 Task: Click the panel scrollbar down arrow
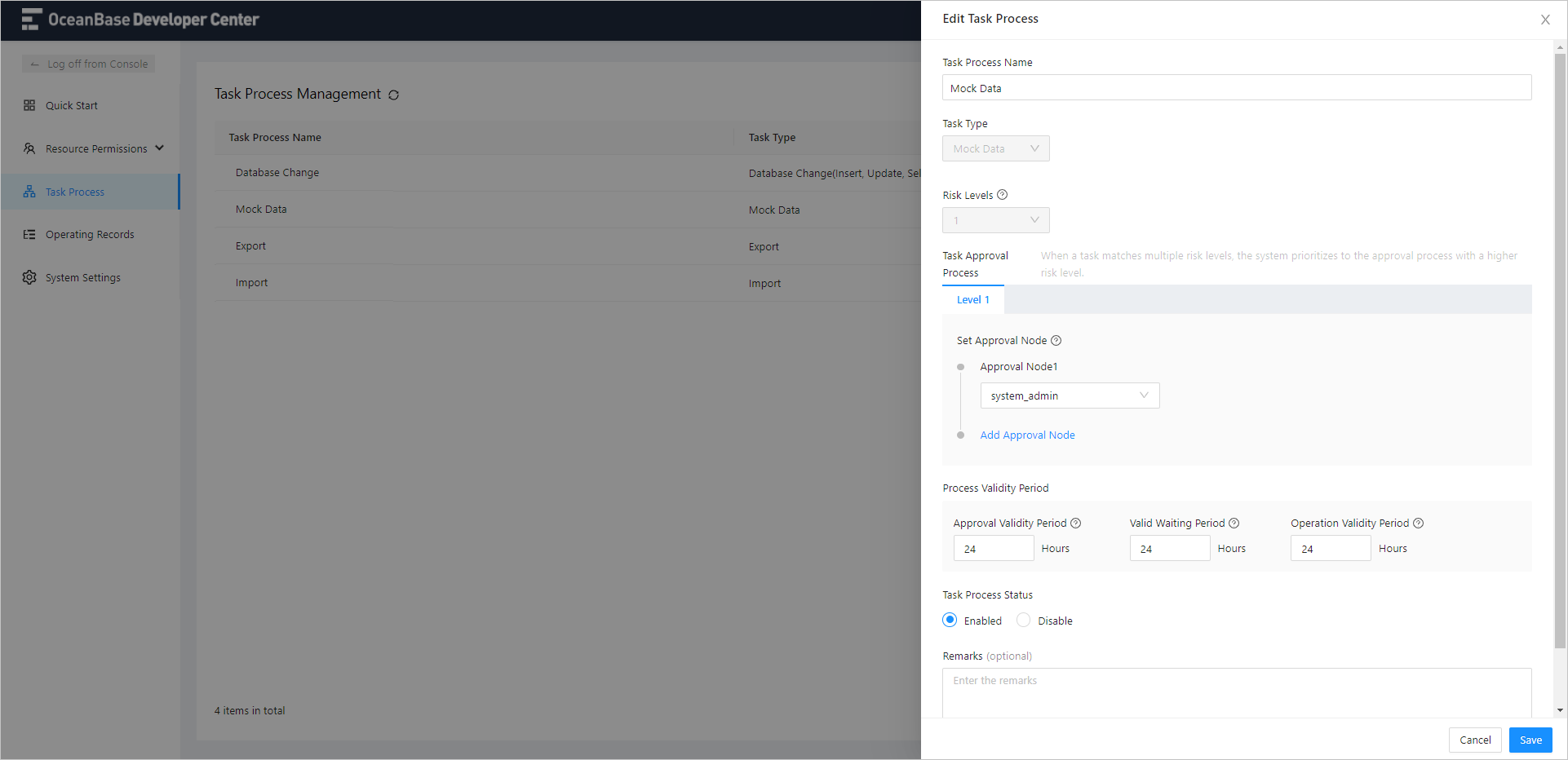click(x=1560, y=710)
